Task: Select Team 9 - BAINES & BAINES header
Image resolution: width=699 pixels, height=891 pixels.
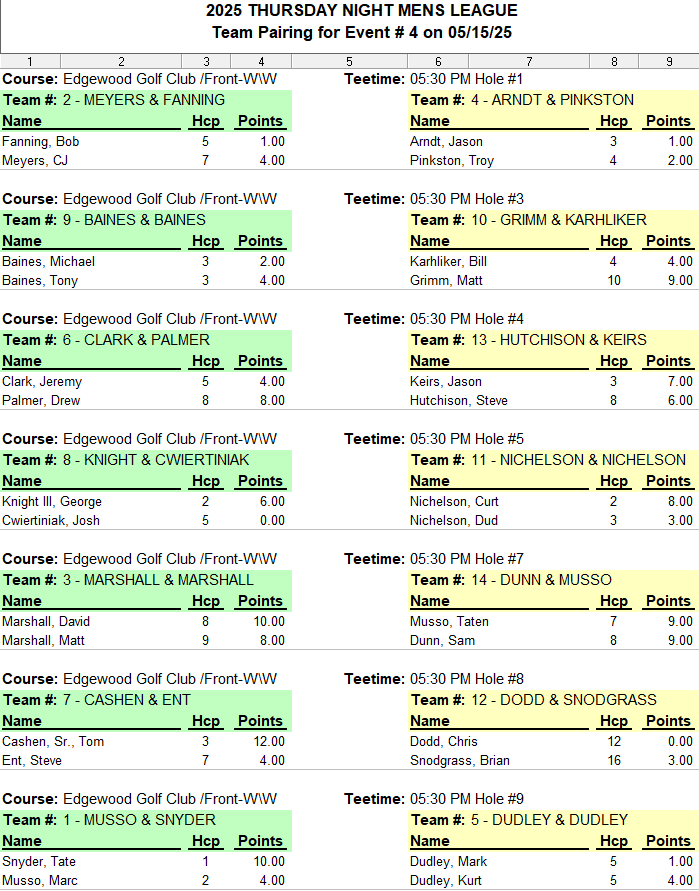Action: coord(146,220)
